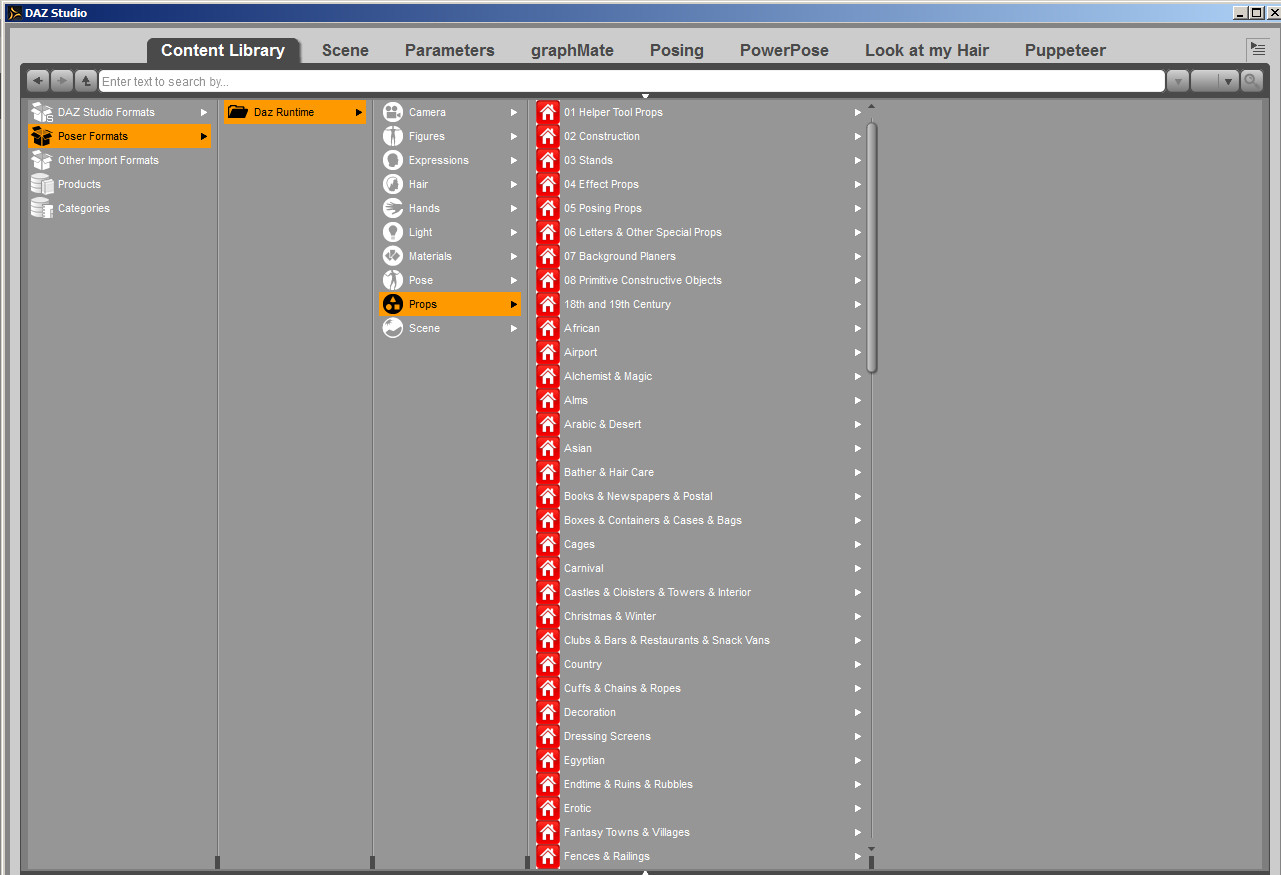Expand the Airport folder arrow
Image resolution: width=1281 pixels, height=875 pixels.
(858, 352)
